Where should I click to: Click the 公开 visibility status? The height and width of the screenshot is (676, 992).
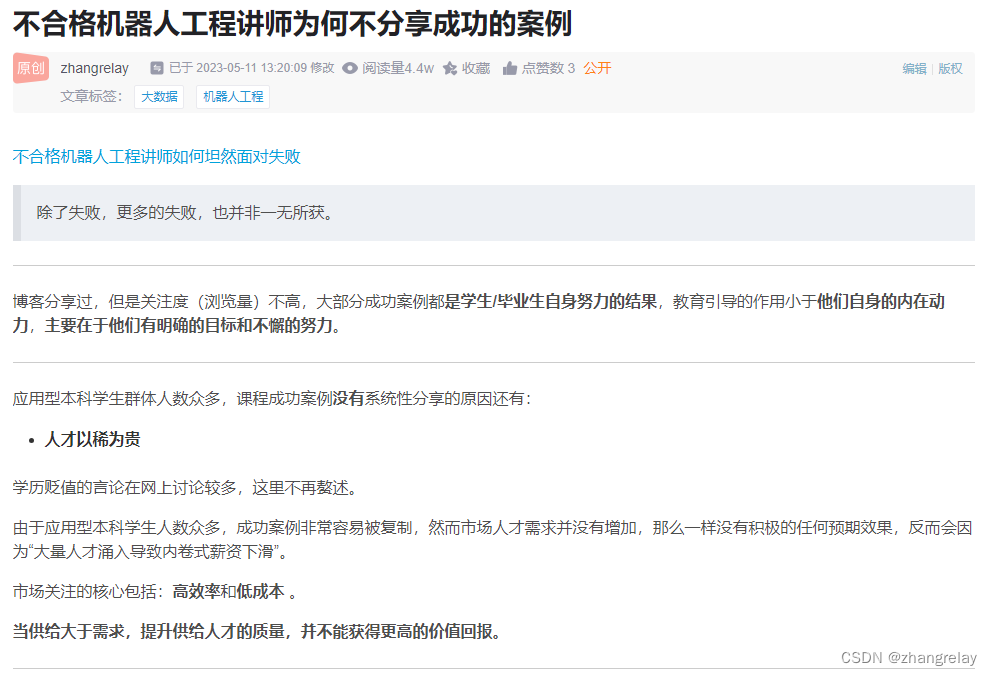[597, 68]
